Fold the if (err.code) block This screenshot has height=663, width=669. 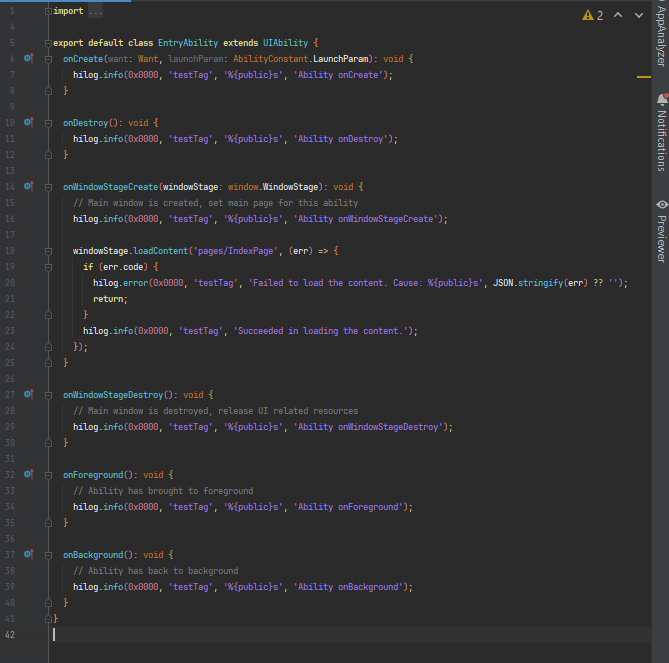tap(48, 267)
